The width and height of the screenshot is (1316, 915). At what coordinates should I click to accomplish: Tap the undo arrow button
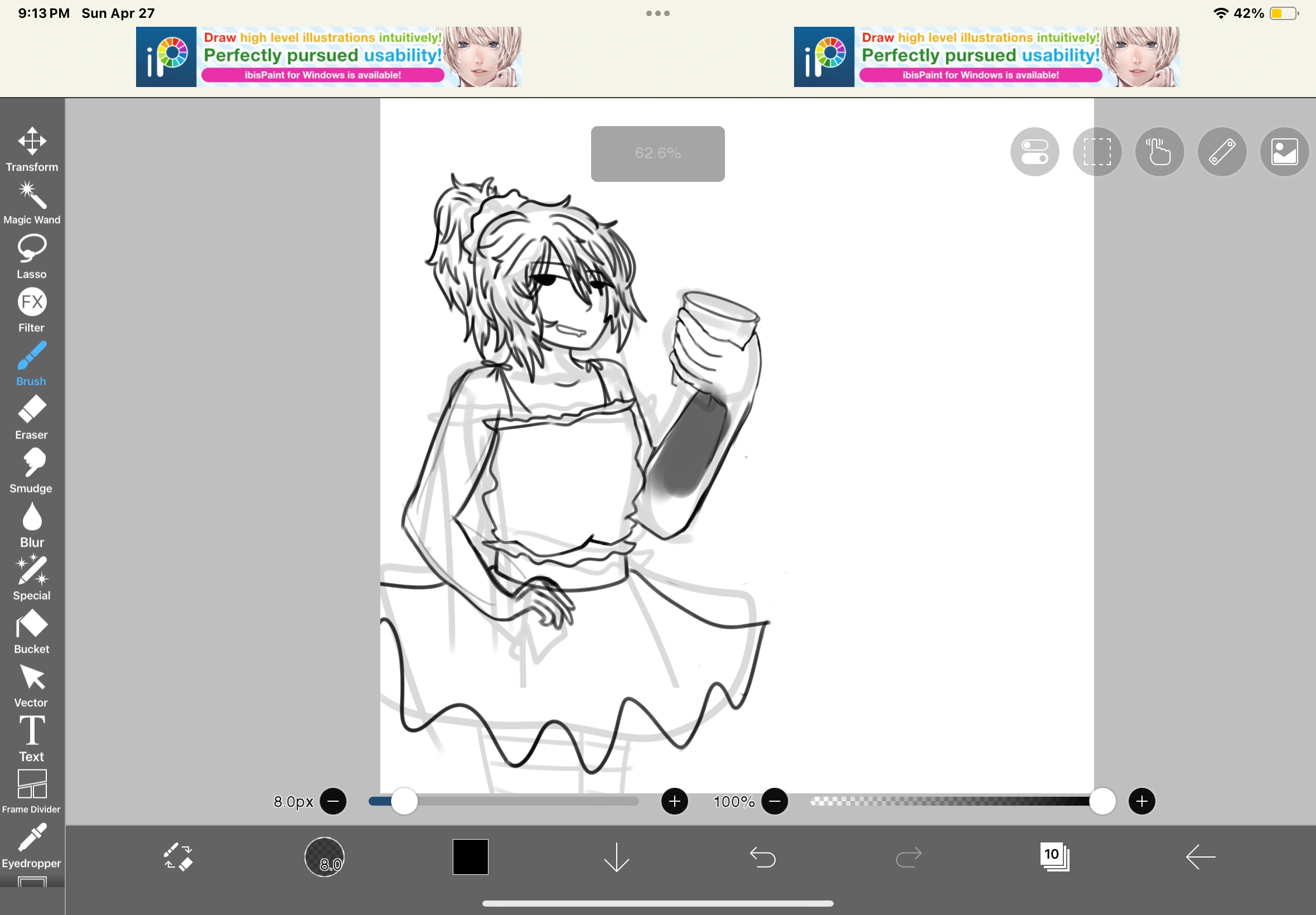click(763, 857)
